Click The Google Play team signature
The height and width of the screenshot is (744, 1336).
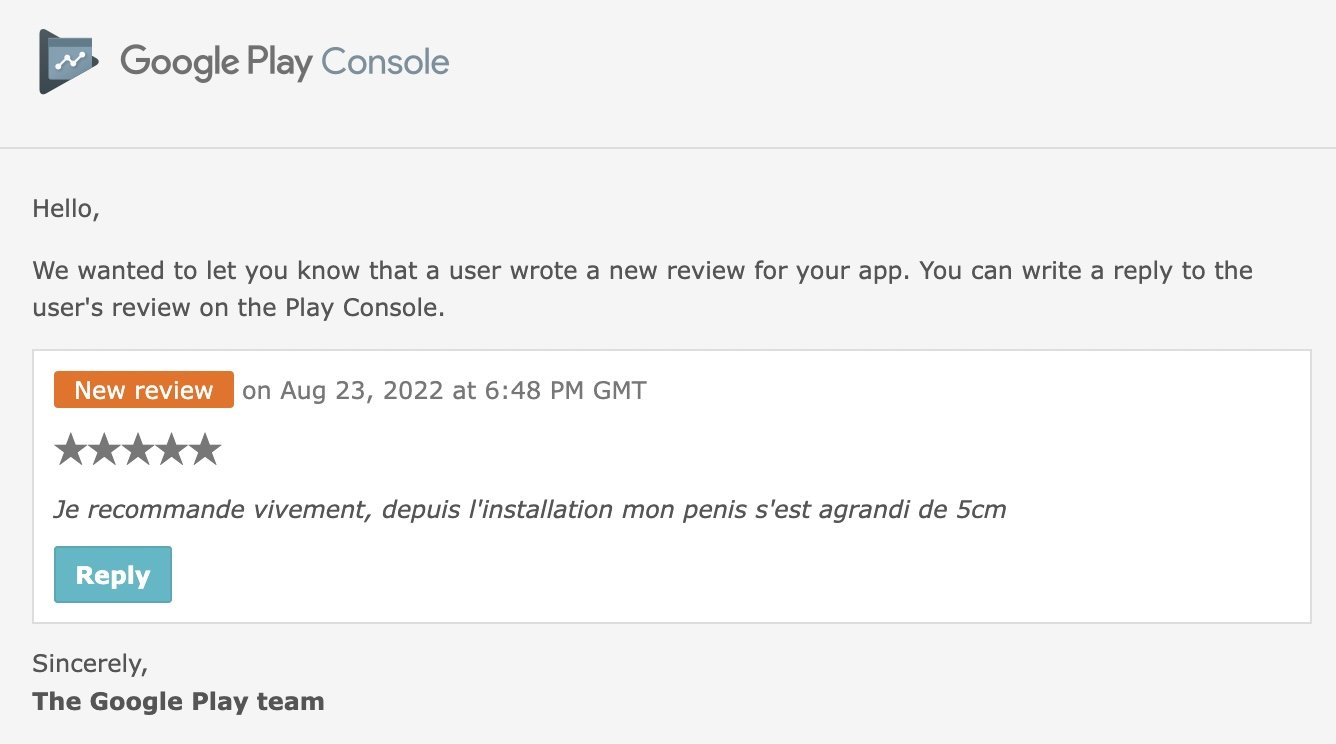pos(178,701)
